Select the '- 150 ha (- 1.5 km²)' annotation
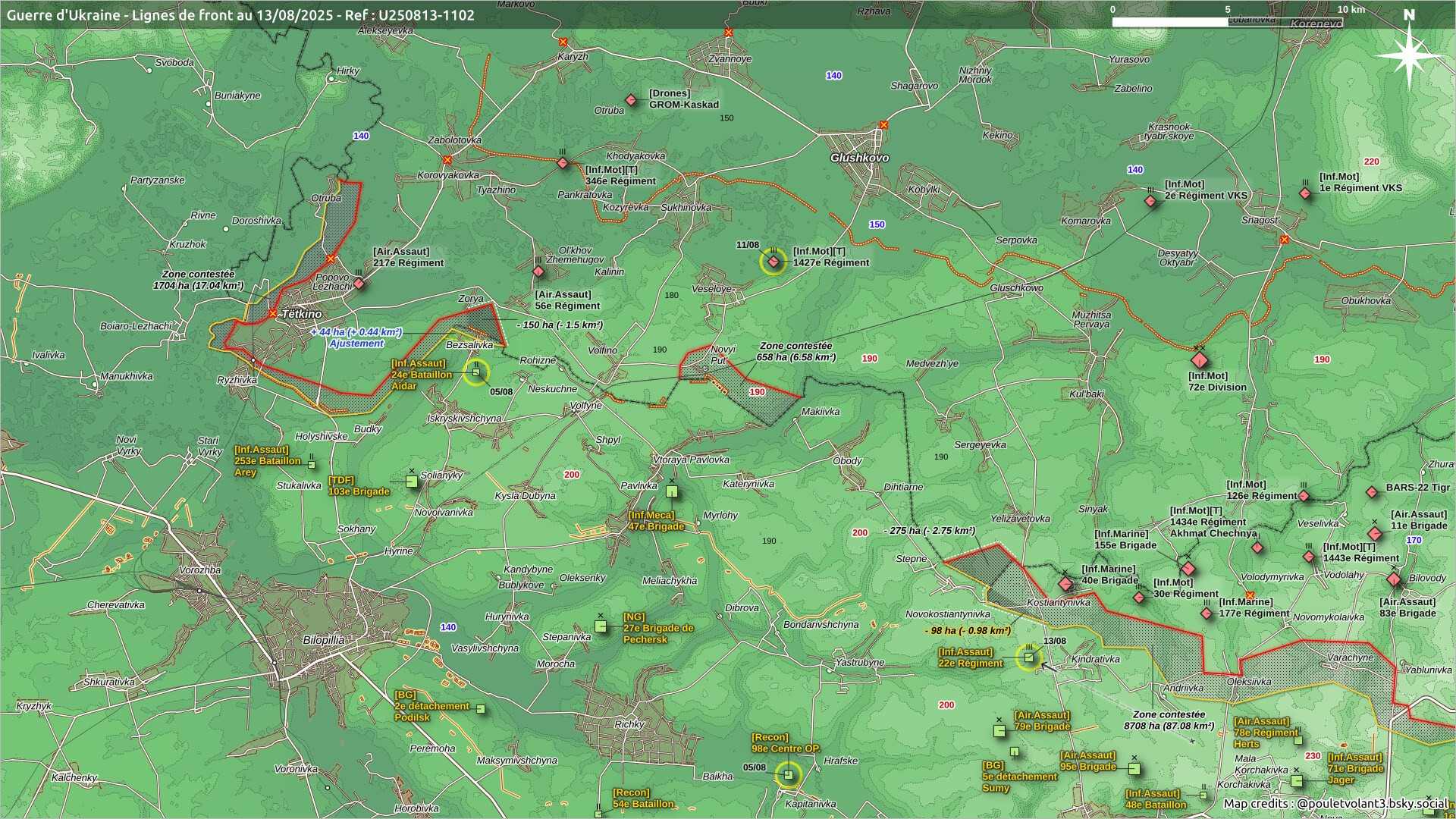1456x819 pixels. [x=560, y=325]
